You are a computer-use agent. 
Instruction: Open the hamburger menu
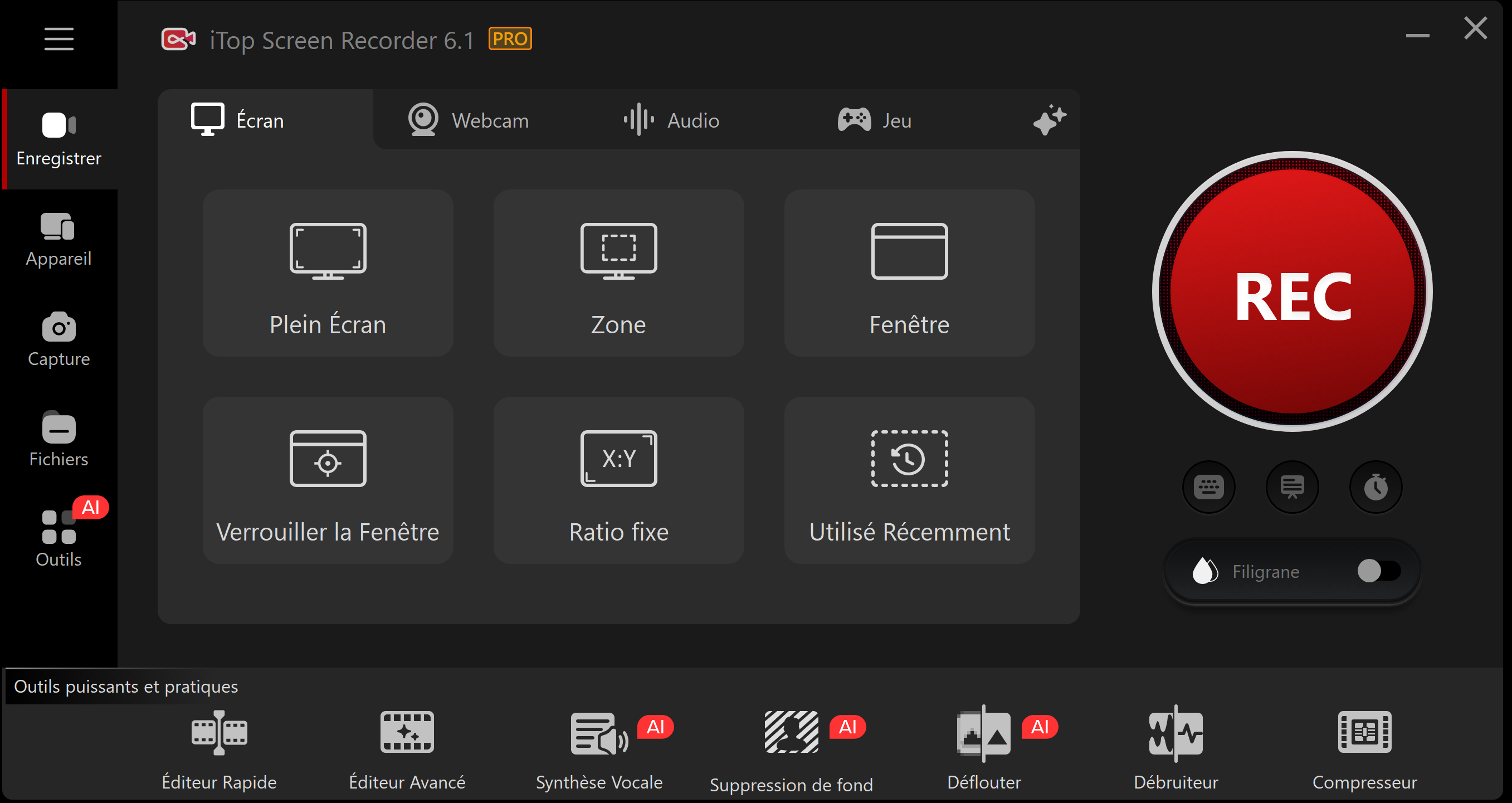[x=58, y=39]
